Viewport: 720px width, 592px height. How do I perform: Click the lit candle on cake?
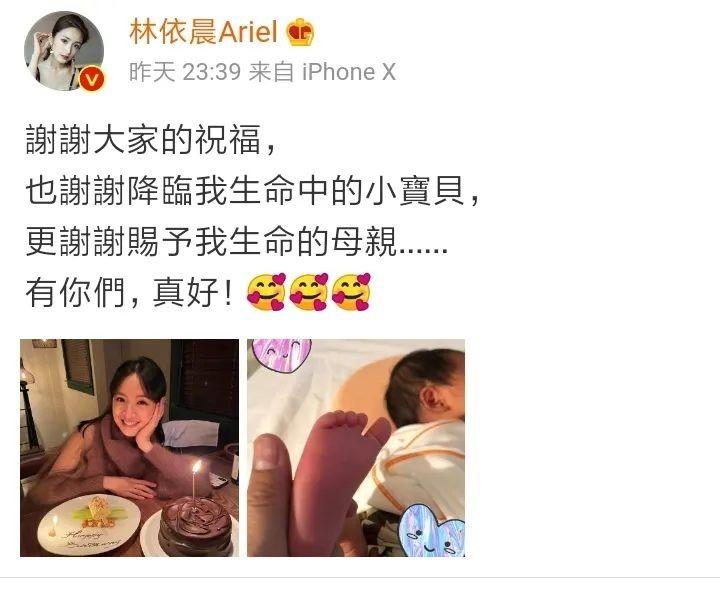[196, 482]
